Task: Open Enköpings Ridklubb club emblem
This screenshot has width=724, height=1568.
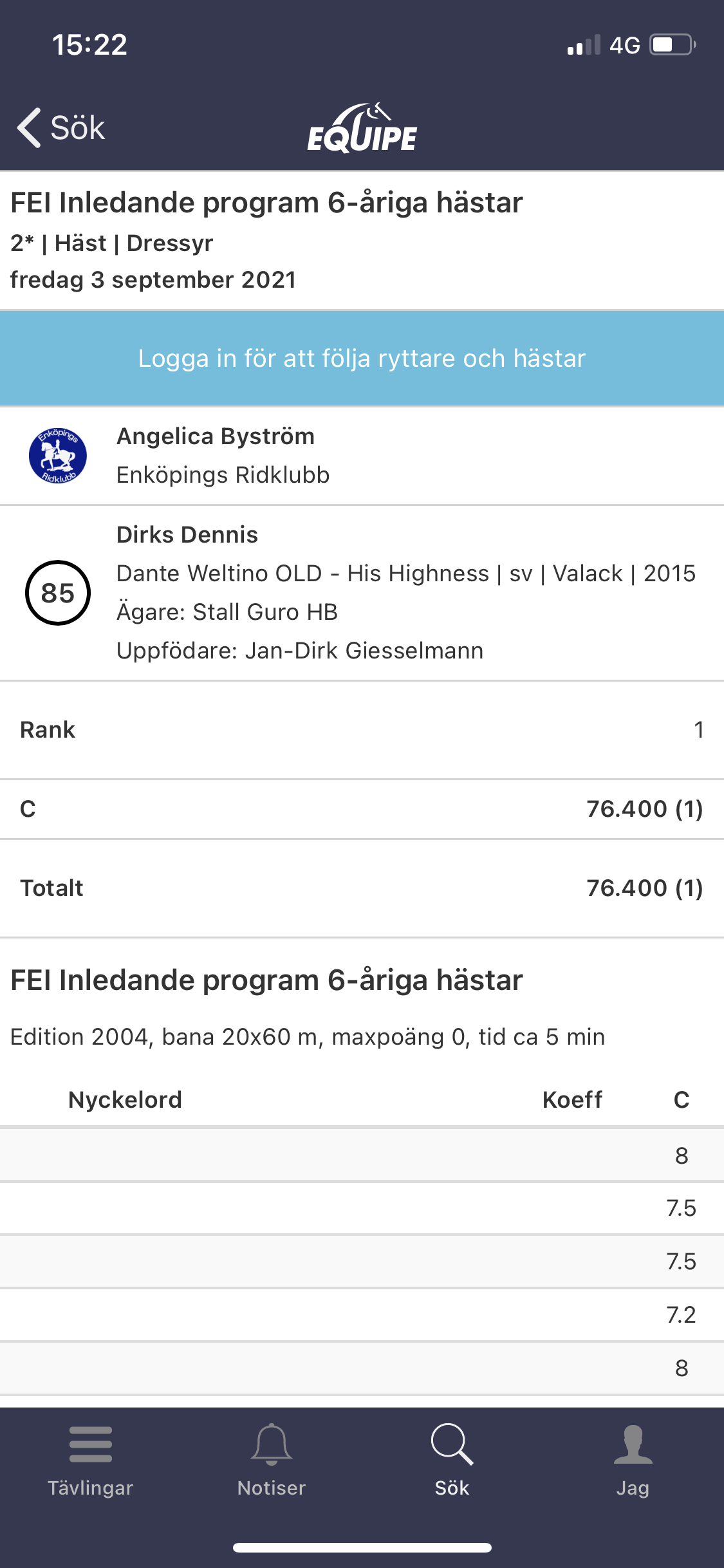Action: 58,456
